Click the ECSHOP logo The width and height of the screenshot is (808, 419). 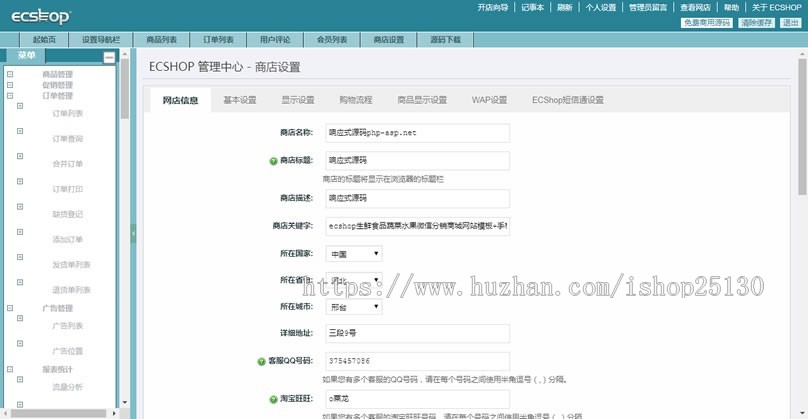(x=41, y=16)
